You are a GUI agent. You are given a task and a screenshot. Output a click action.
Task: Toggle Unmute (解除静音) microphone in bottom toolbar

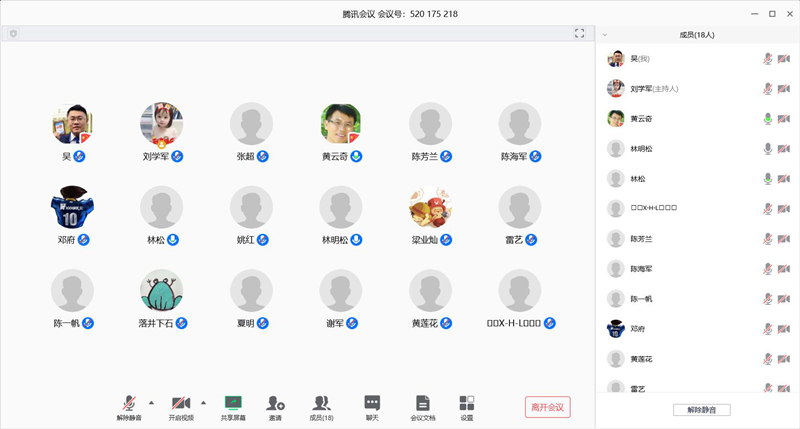[x=129, y=403]
